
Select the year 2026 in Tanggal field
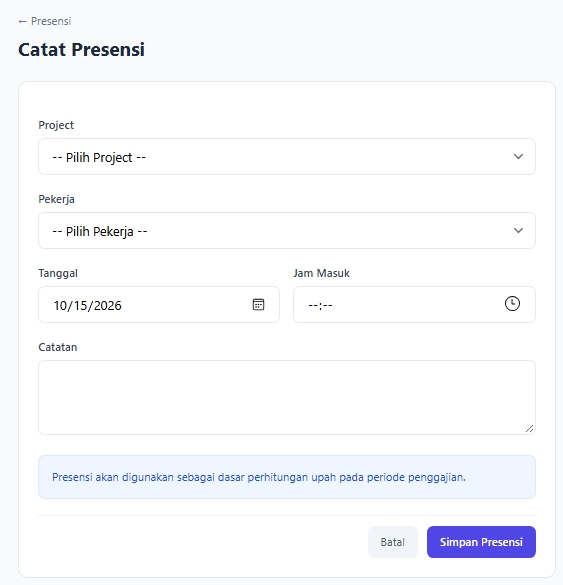tap(107, 306)
